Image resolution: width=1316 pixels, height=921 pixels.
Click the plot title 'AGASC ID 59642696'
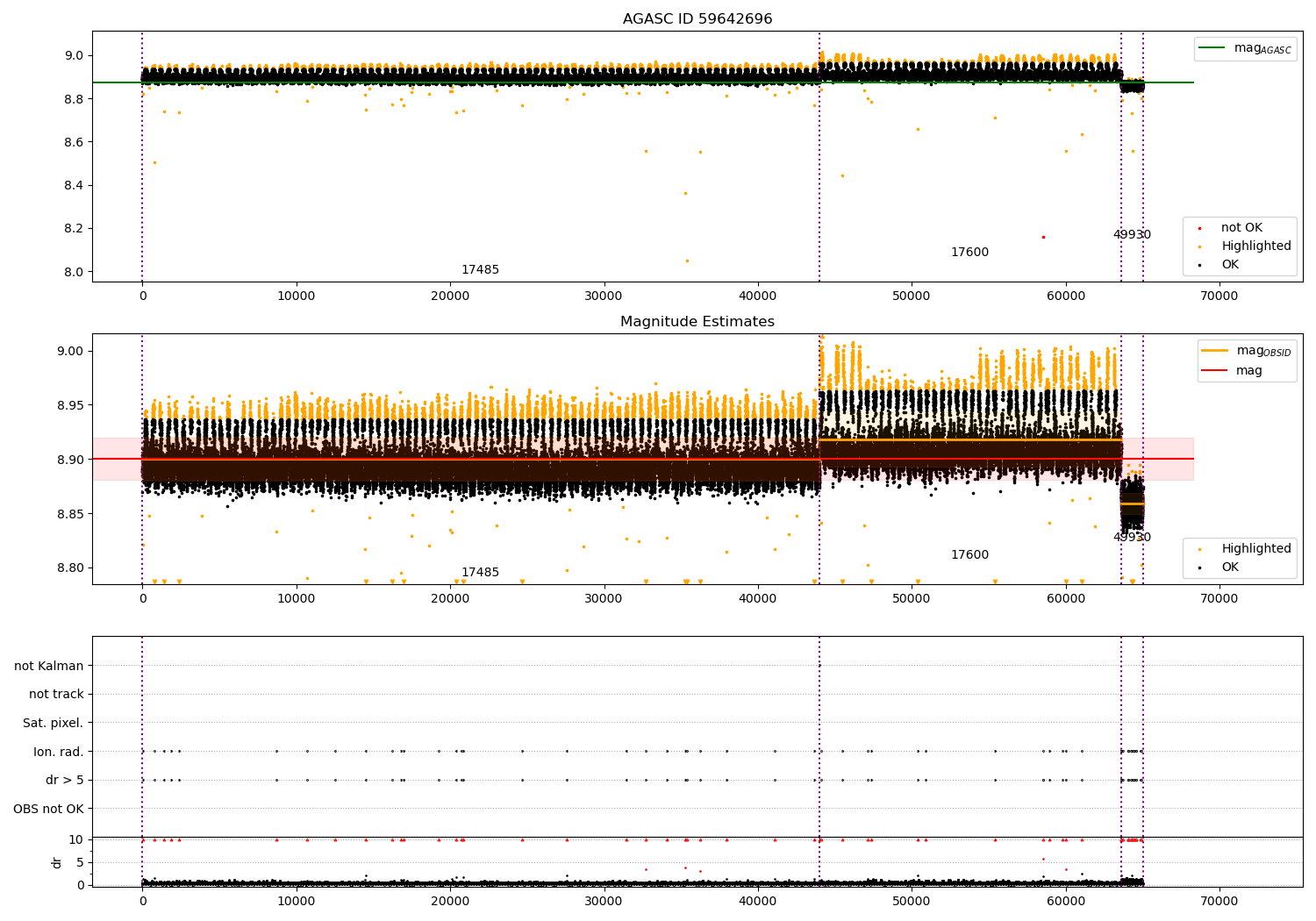697,19
